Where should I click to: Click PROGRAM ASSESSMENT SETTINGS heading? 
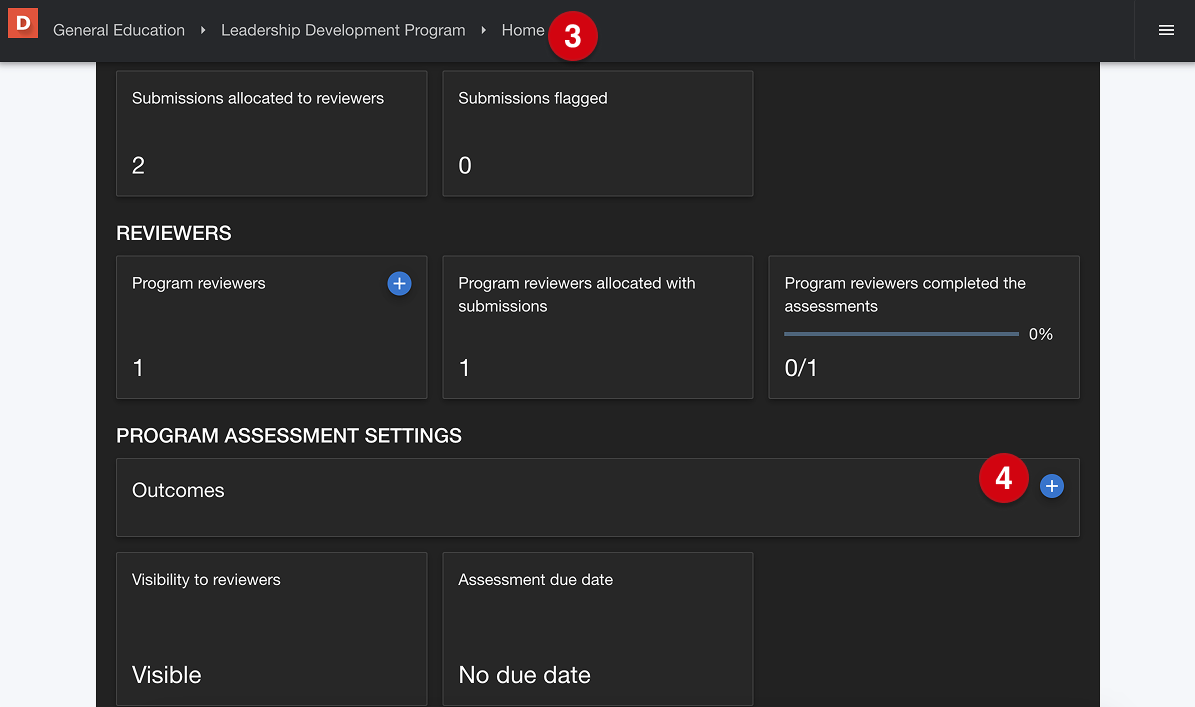[289, 436]
